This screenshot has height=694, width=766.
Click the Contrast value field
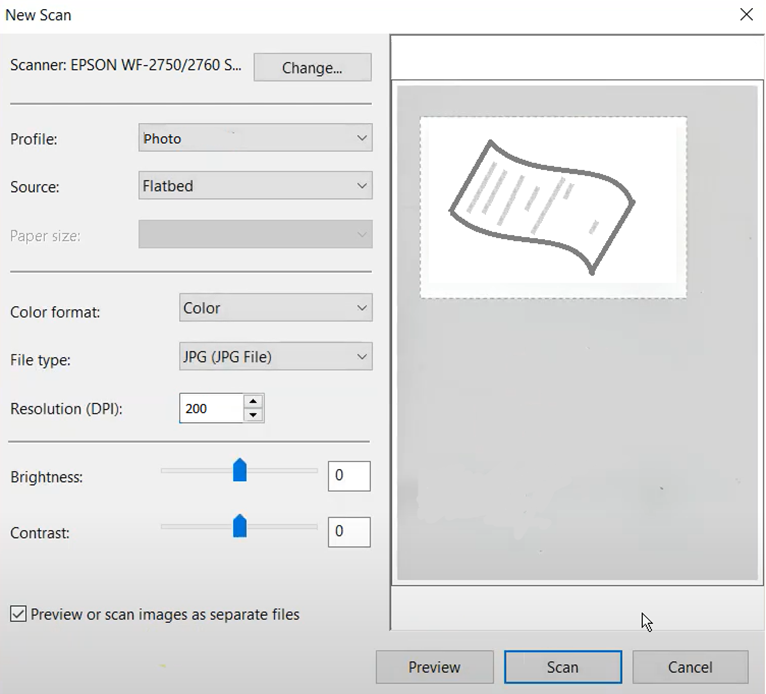(349, 532)
